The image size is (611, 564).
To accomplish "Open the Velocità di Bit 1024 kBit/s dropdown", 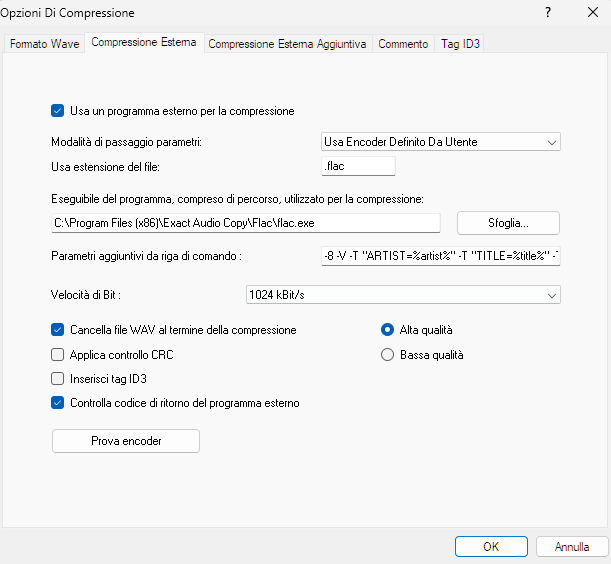I will coord(402,295).
